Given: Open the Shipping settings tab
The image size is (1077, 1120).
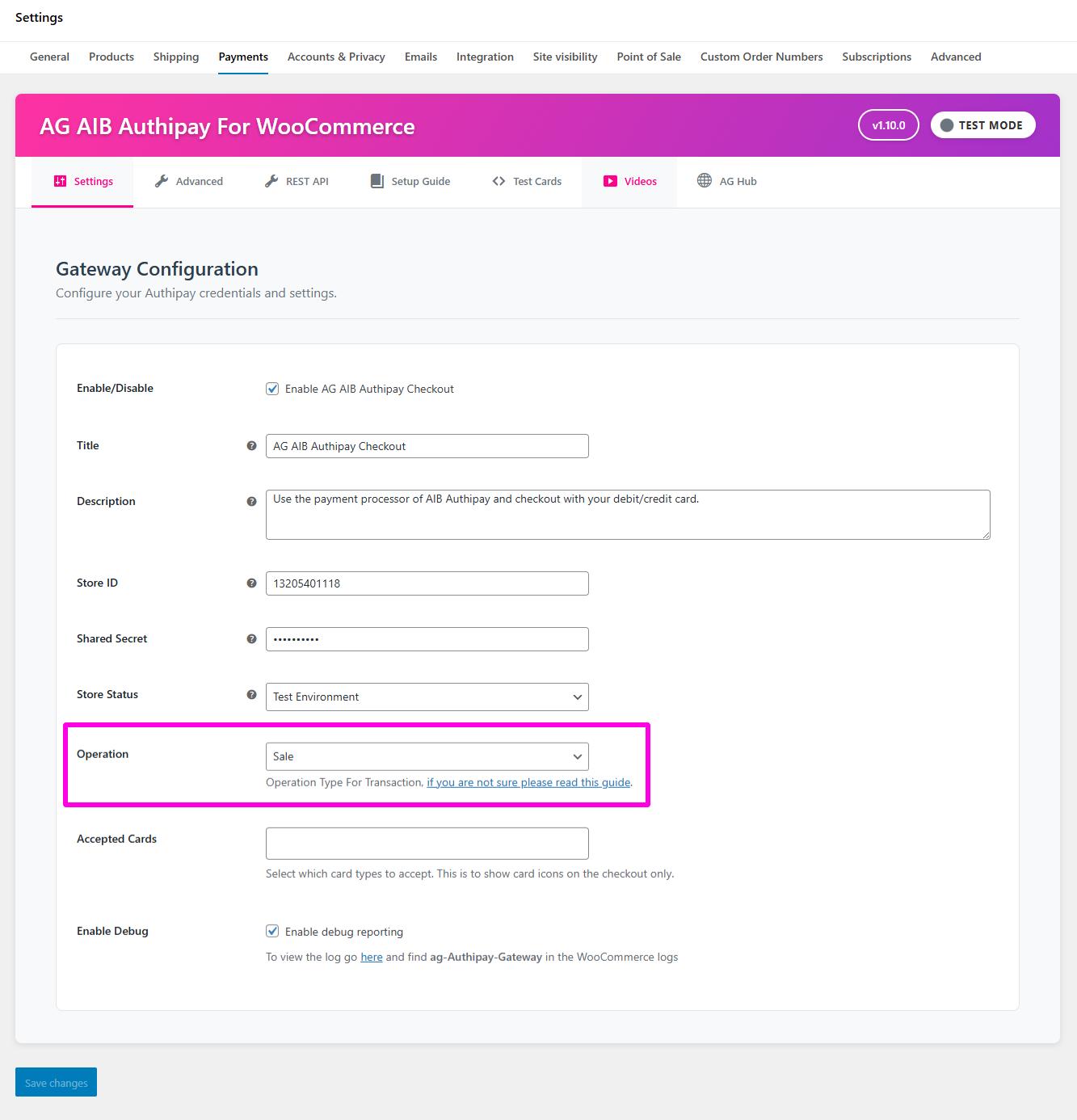Looking at the screenshot, I should [x=176, y=57].
